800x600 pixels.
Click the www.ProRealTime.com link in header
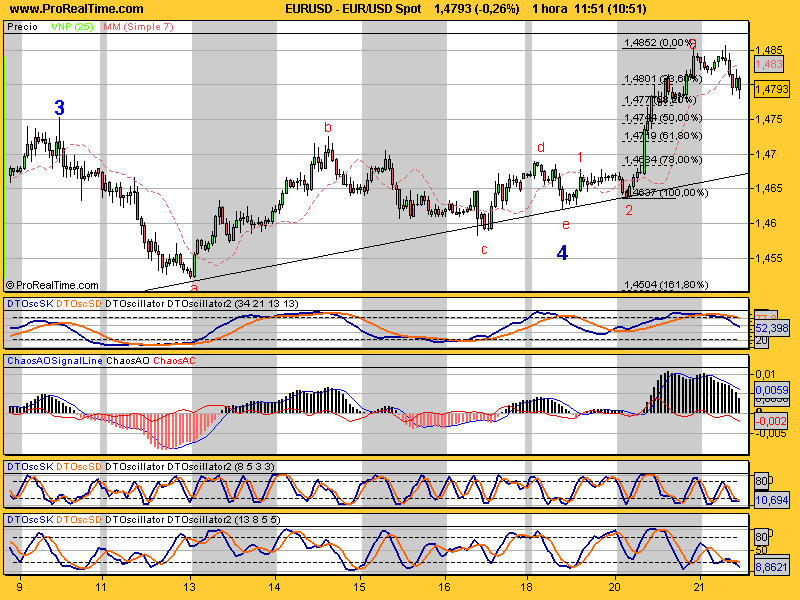(x=77, y=9)
